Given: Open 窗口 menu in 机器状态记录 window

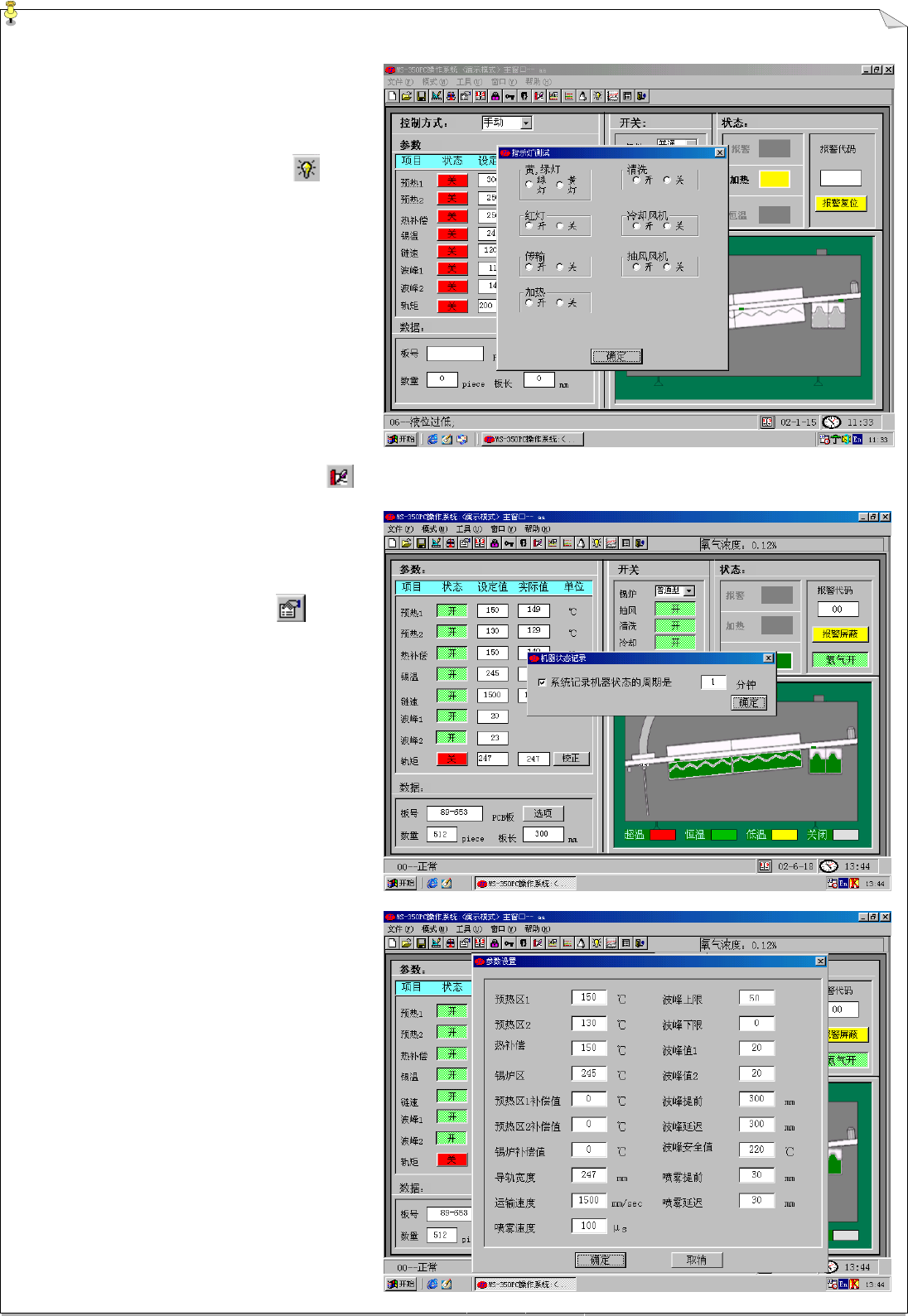Looking at the screenshot, I should tap(503, 529).
